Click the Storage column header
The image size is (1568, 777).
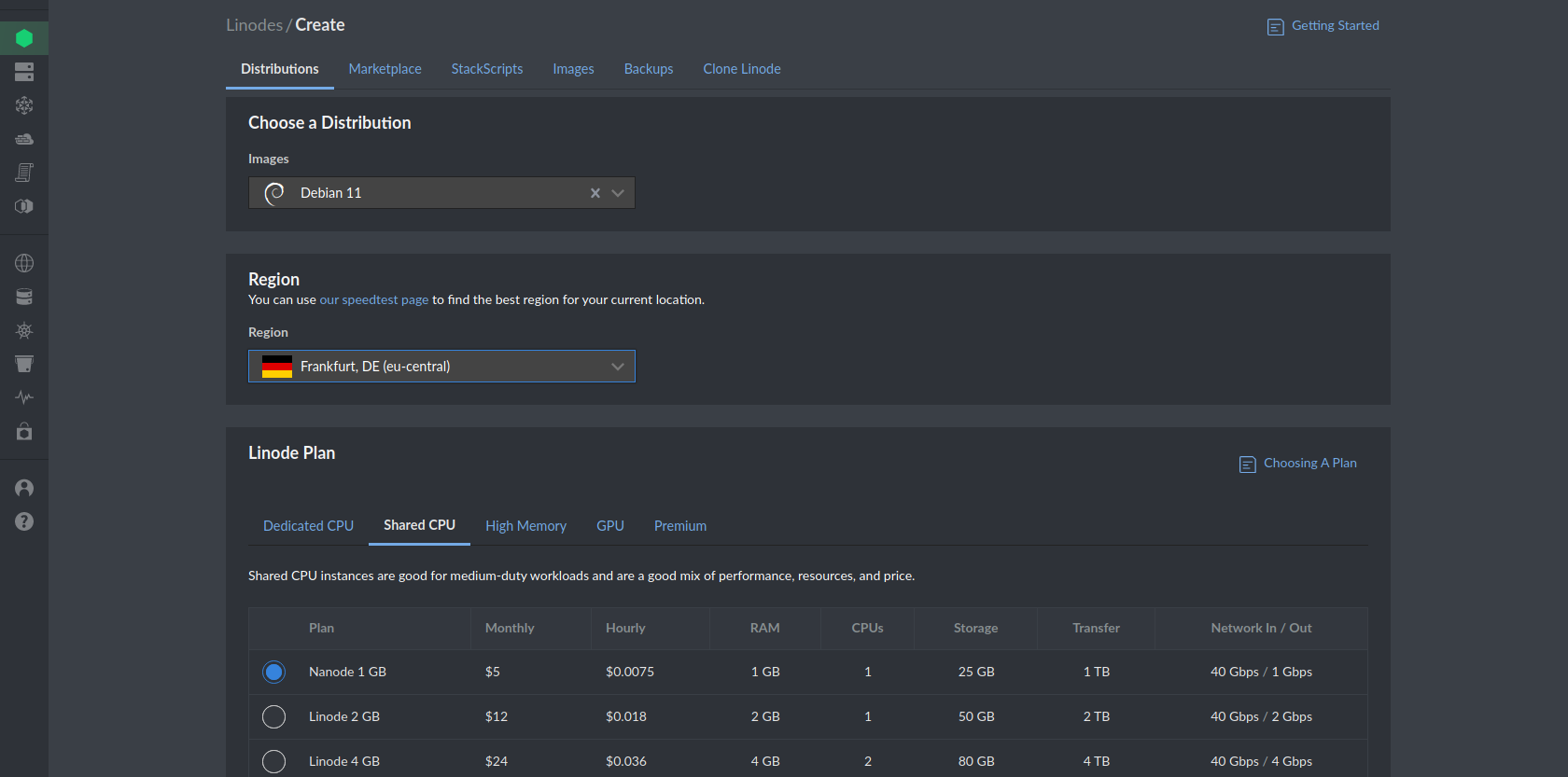(x=975, y=629)
